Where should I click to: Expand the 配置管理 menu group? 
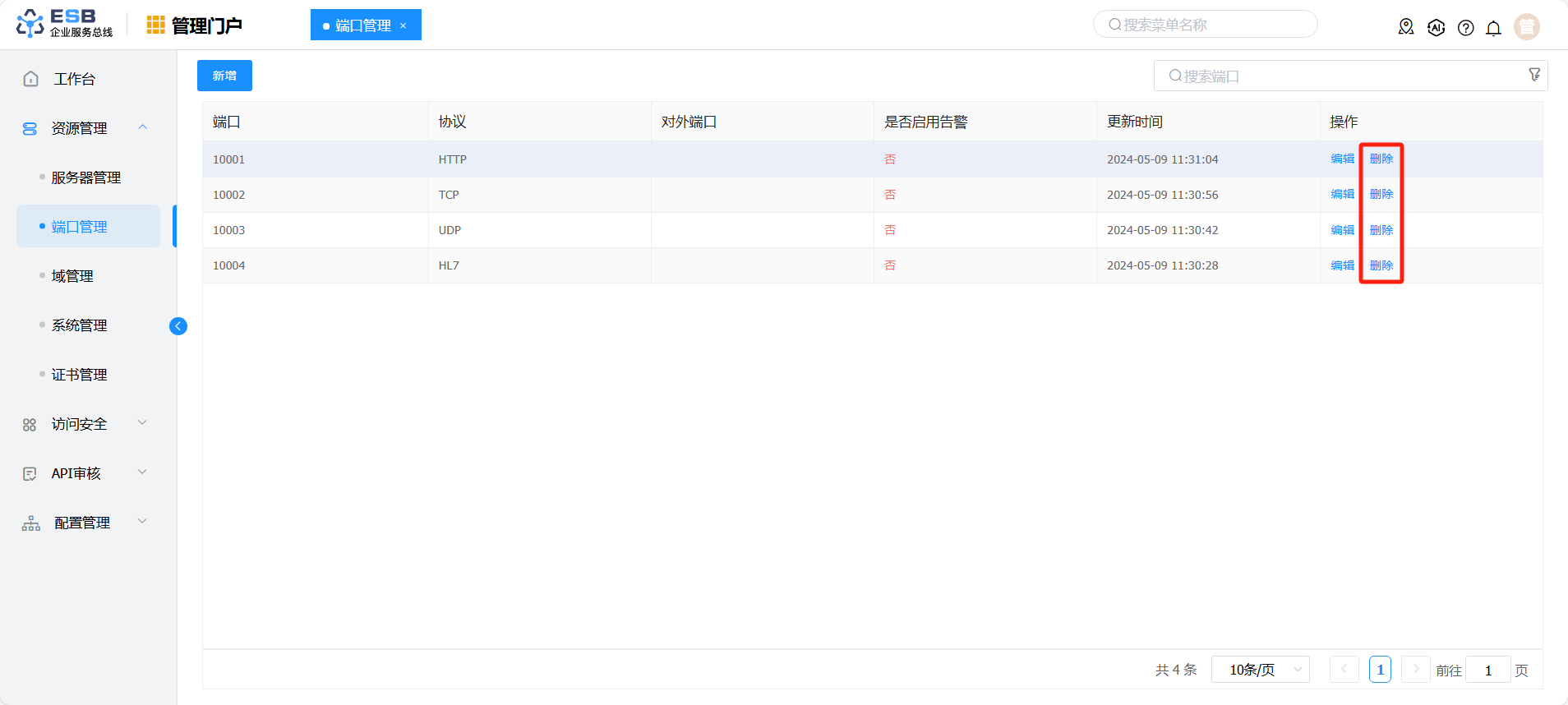(x=143, y=522)
